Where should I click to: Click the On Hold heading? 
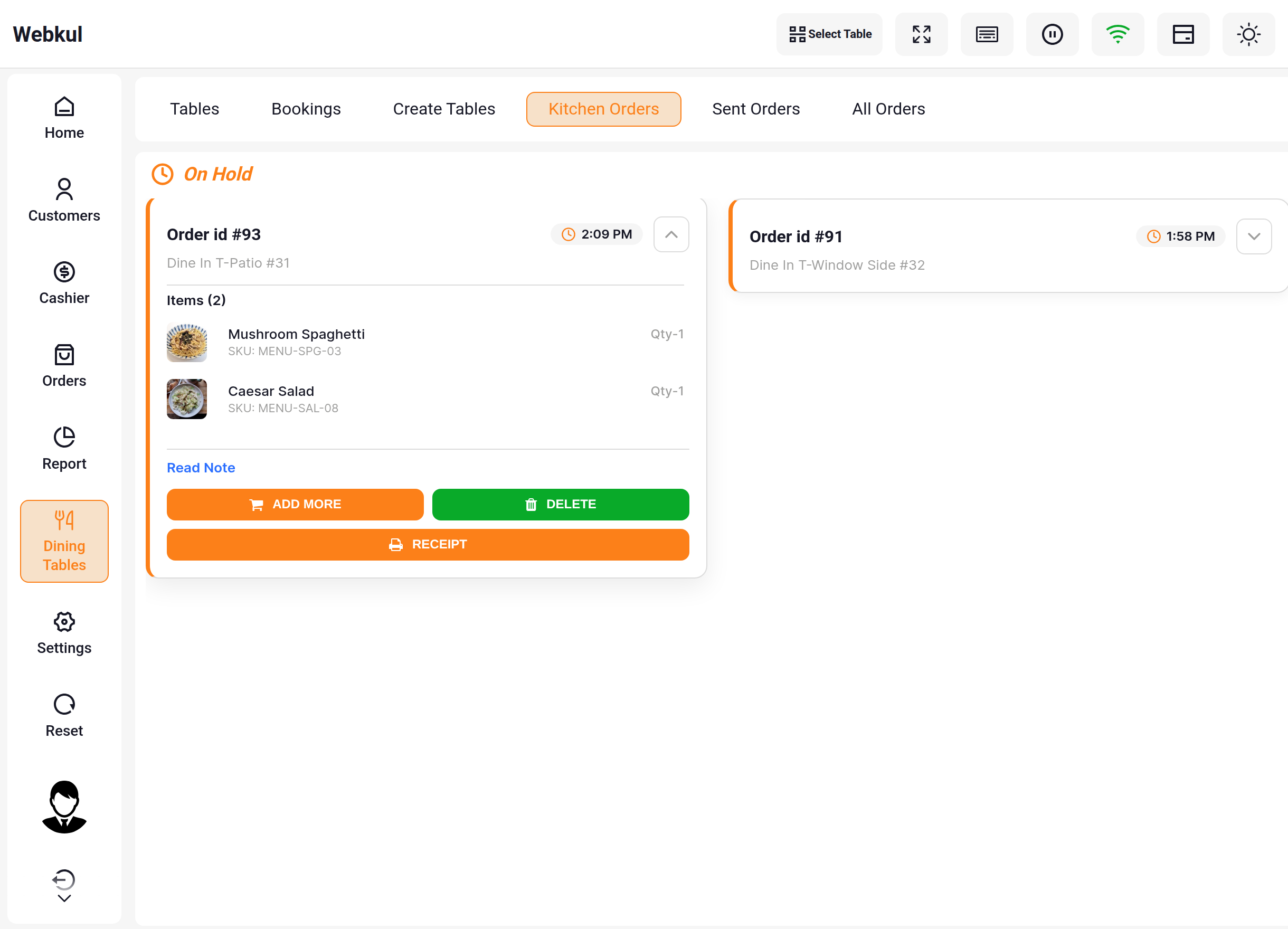pyautogui.click(x=218, y=174)
